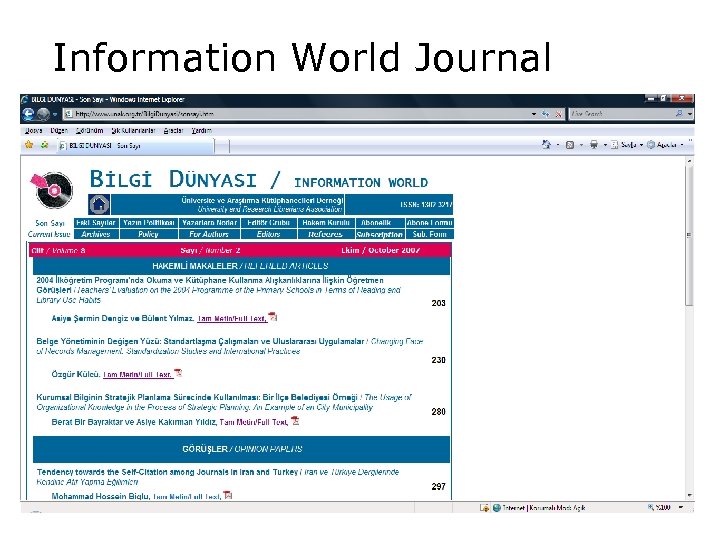Open full text for Mohammad Hossein Biglu article
The height and width of the screenshot is (540, 720).
coord(187,496)
